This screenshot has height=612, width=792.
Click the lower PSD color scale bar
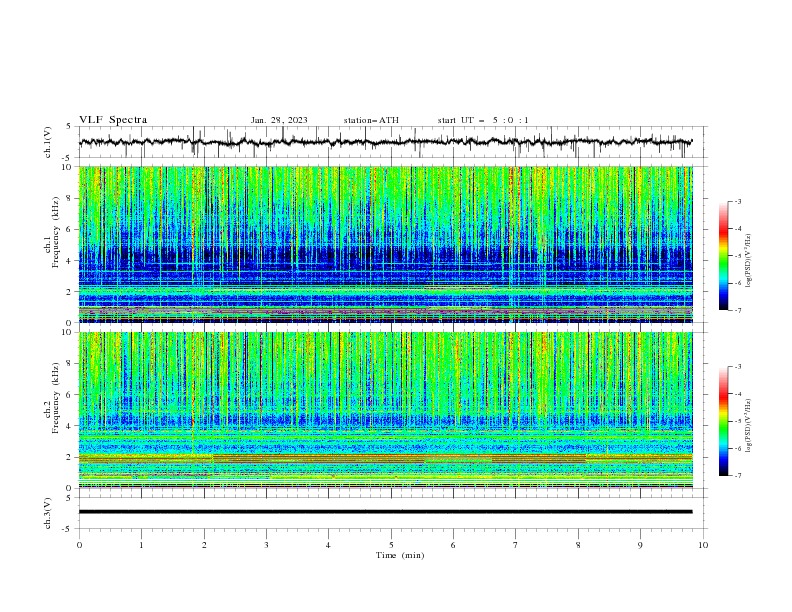[x=723, y=421]
